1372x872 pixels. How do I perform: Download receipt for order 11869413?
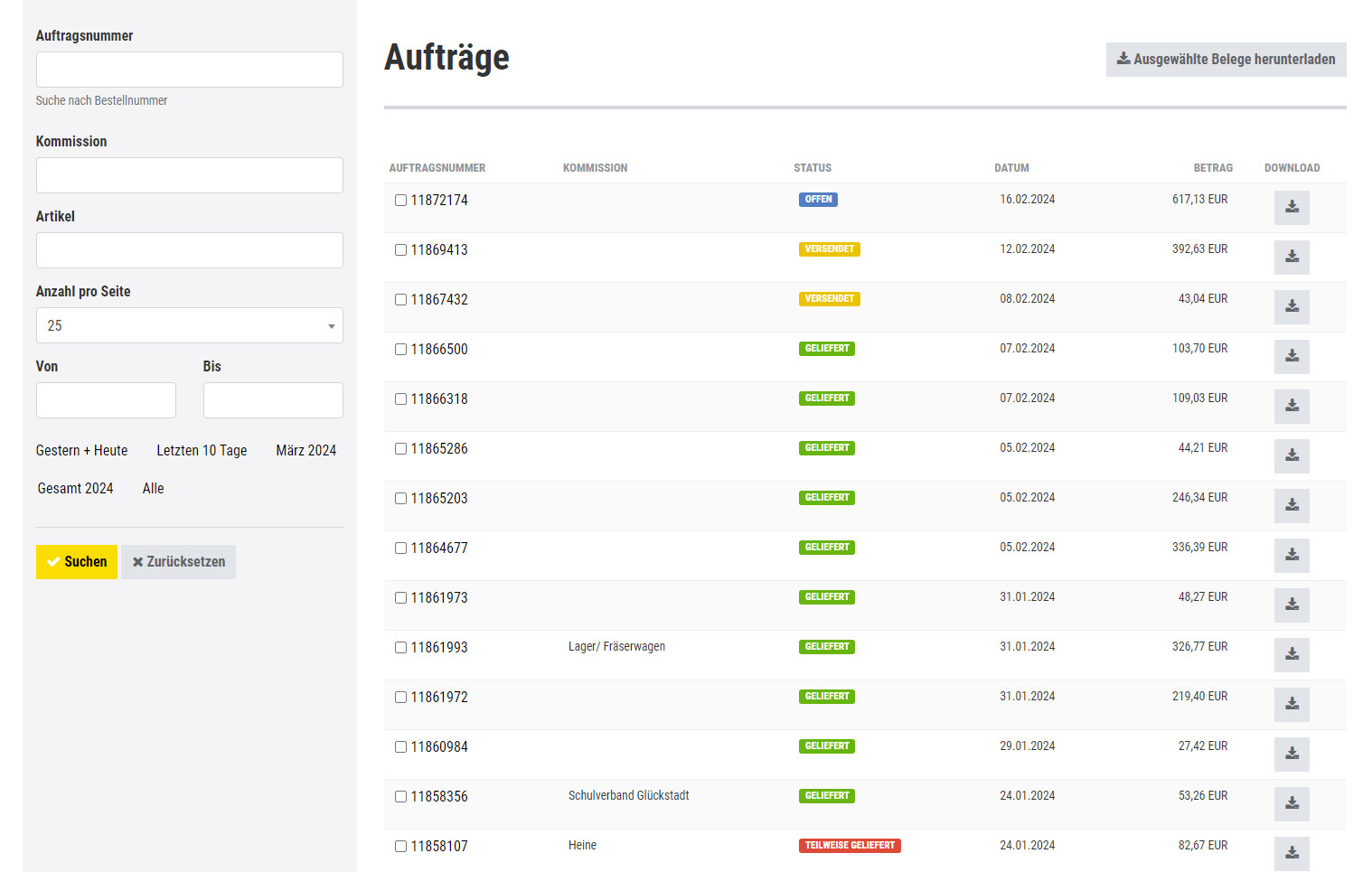click(1292, 257)
